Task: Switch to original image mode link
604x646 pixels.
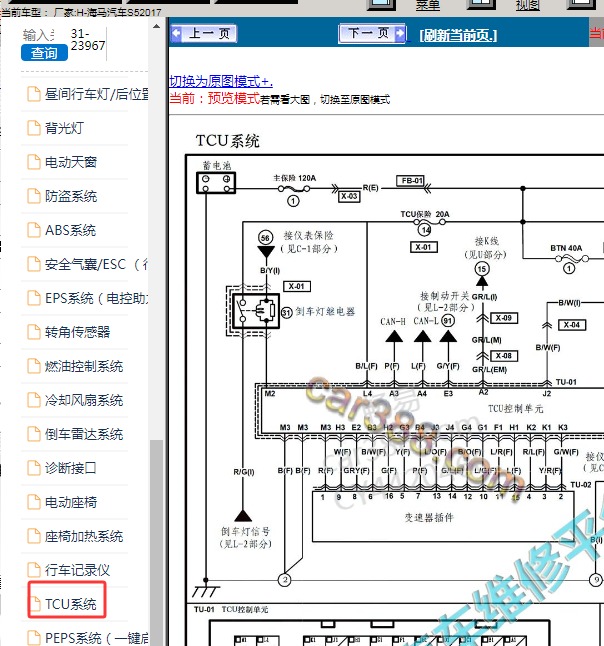Action: click(x=221, y=81)
